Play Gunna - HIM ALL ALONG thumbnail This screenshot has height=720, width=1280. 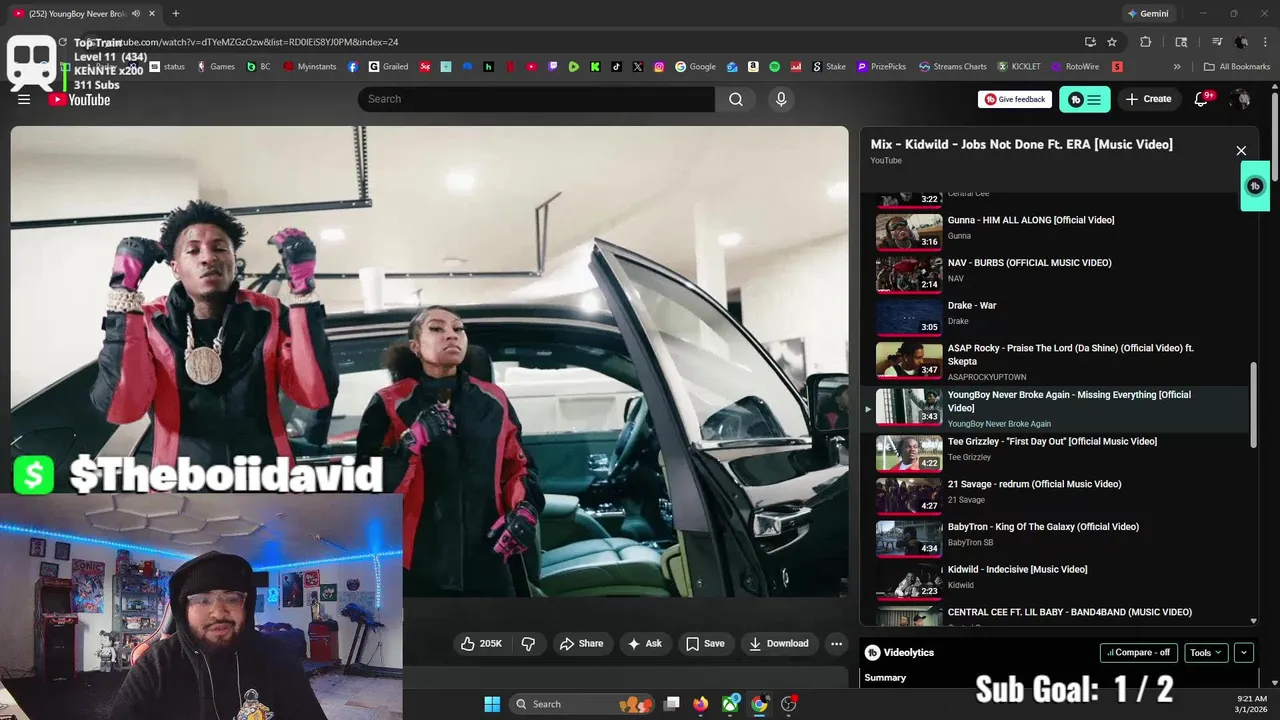[909, 232]
